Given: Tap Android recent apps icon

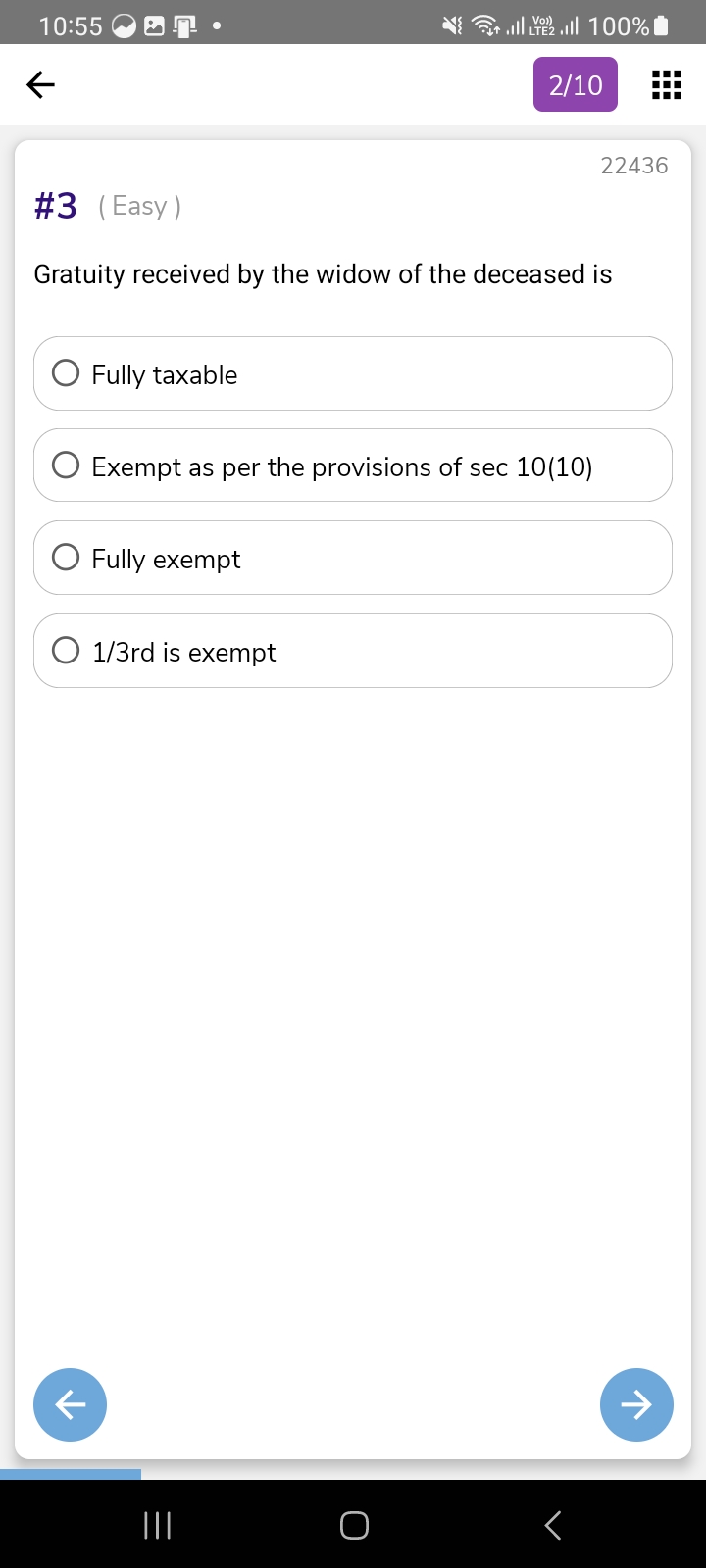Looking at the screenshot, I should (157, 1525).
